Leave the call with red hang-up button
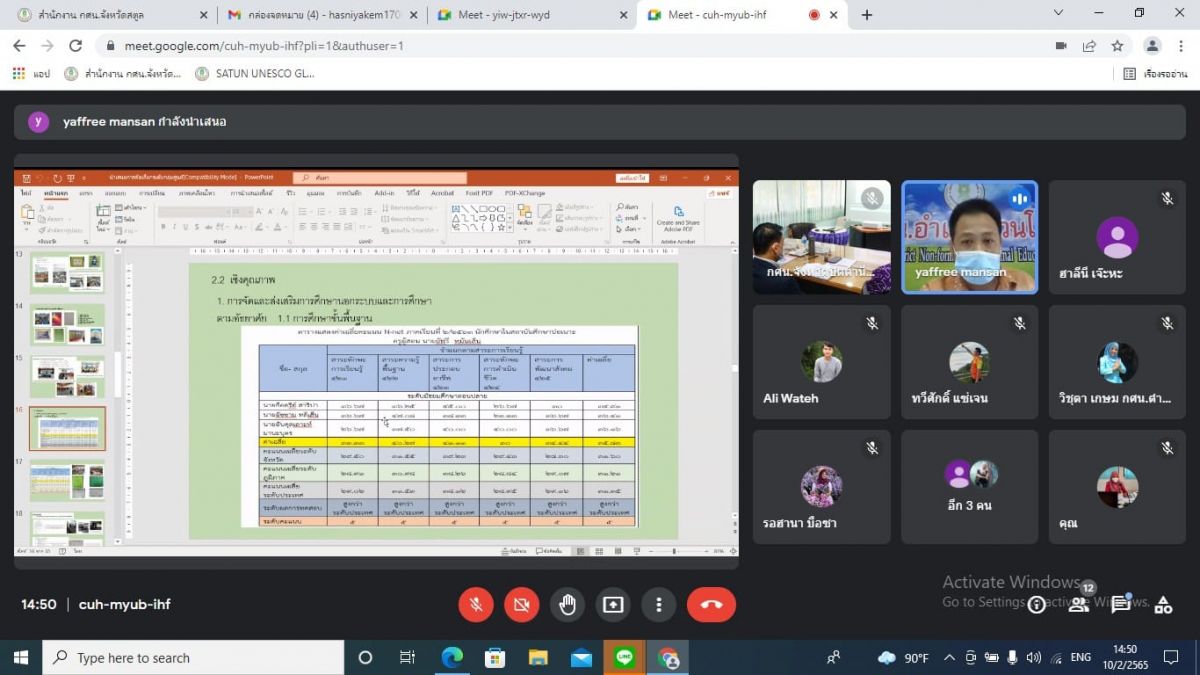The image size is (1200, 675). [711, 605]
